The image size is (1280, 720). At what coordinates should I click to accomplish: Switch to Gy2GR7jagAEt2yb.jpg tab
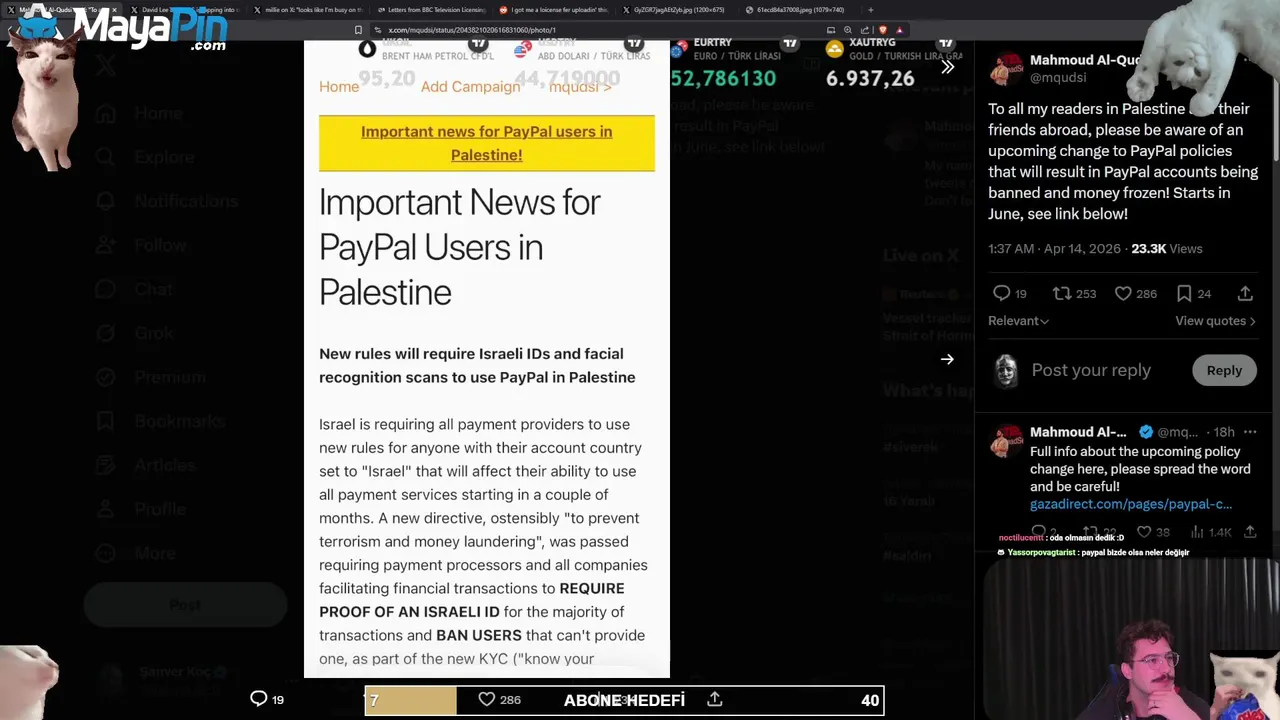pos(676,10)
